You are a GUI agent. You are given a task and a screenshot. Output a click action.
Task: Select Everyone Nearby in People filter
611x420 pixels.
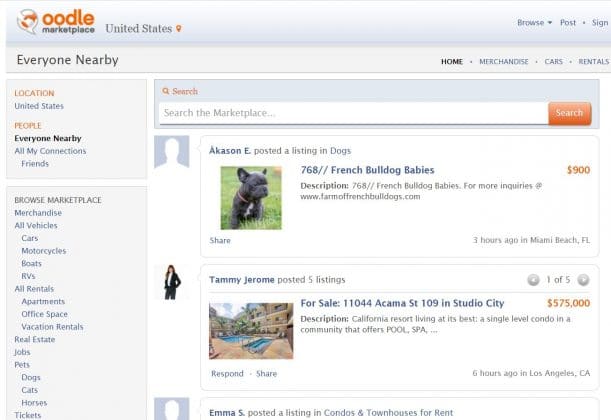pos(48,138)
